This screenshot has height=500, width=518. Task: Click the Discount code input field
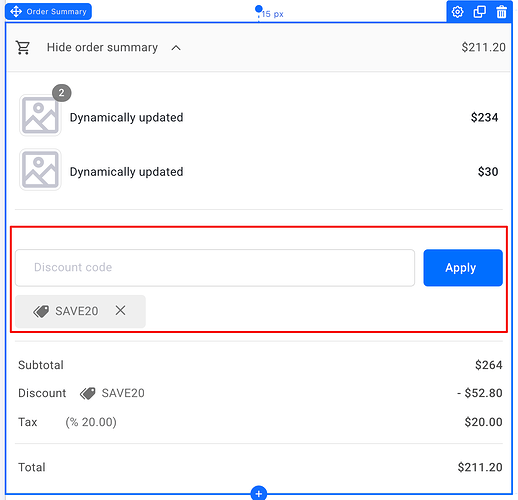point(215,268)
